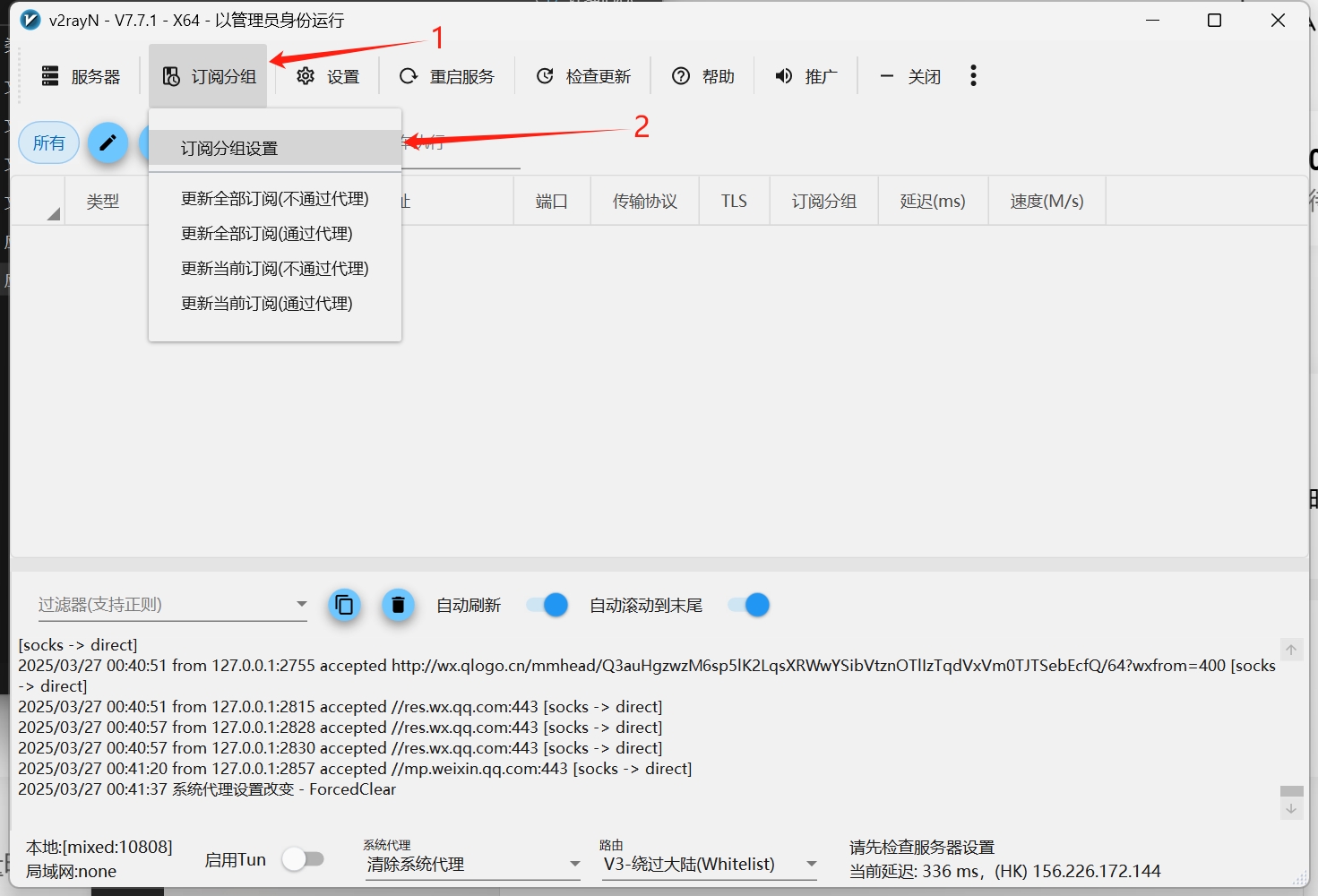Toggle the 启用Tun switch

(x=303, y=859)
